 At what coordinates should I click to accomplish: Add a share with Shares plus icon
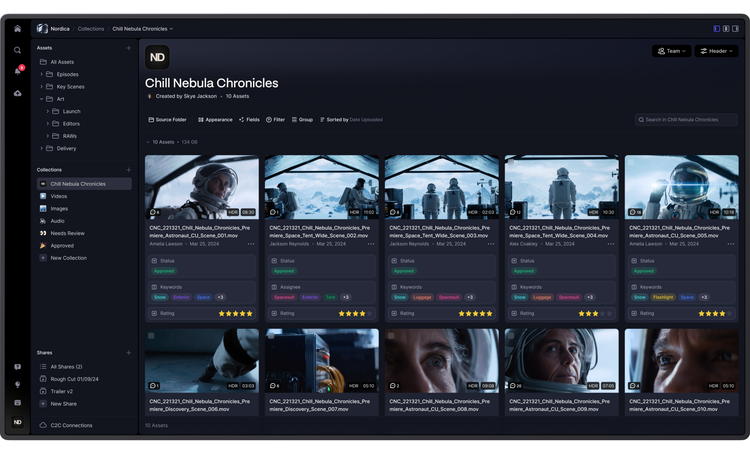tap(129, 353)
